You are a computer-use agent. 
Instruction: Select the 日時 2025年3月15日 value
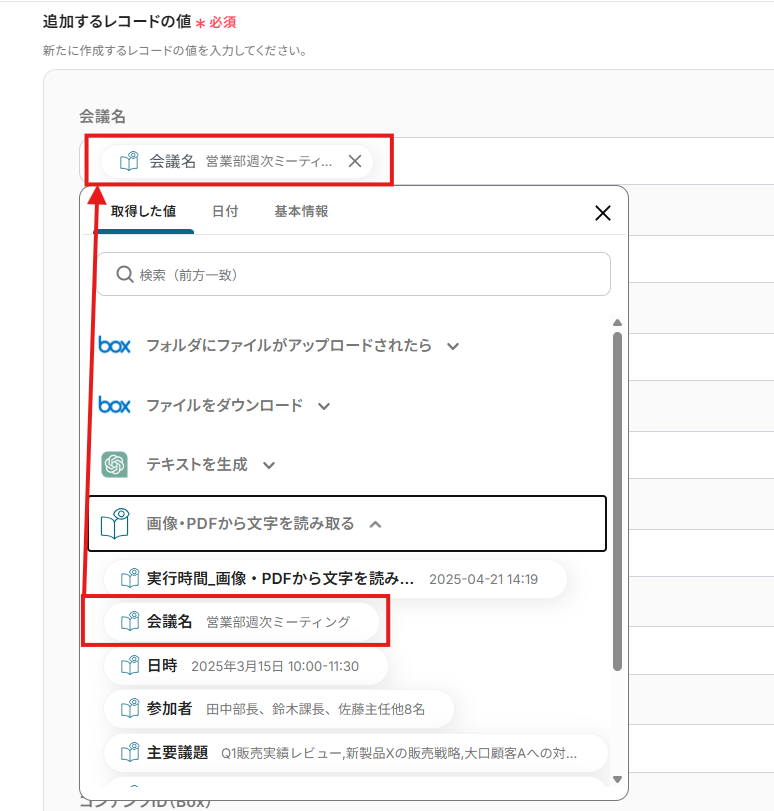click(246, 666)
